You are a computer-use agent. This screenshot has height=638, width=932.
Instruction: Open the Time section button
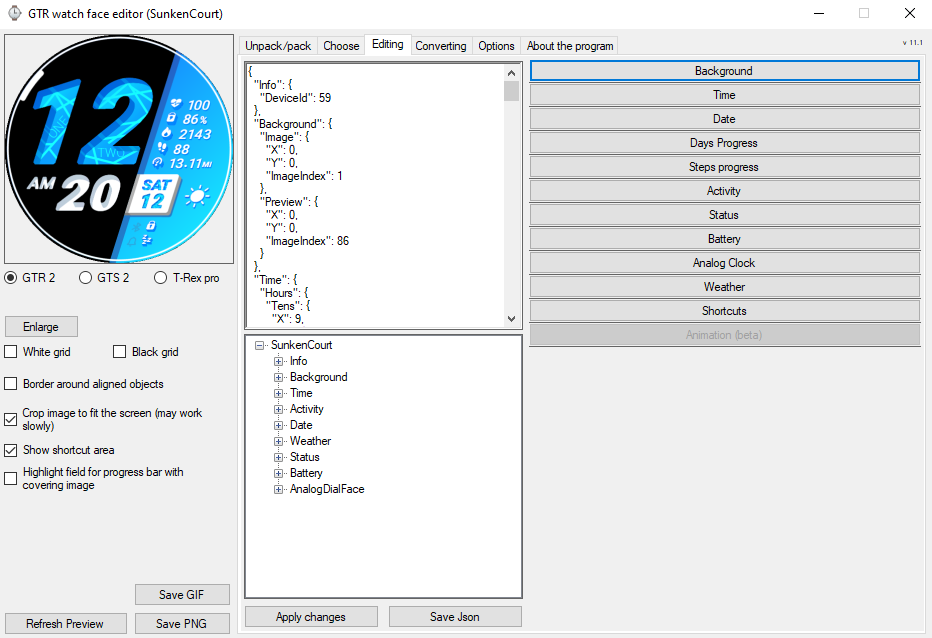pyautogui.click(x=725, y=95)
